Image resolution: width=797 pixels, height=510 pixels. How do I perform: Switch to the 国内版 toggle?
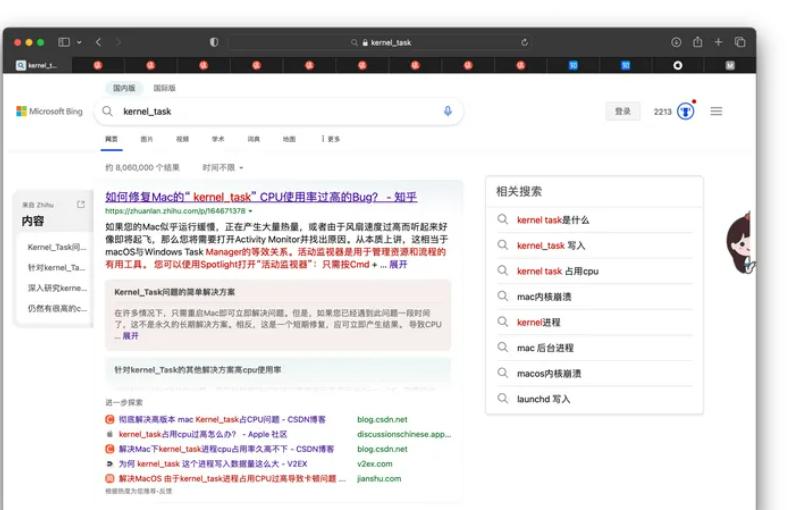point(124,88)
